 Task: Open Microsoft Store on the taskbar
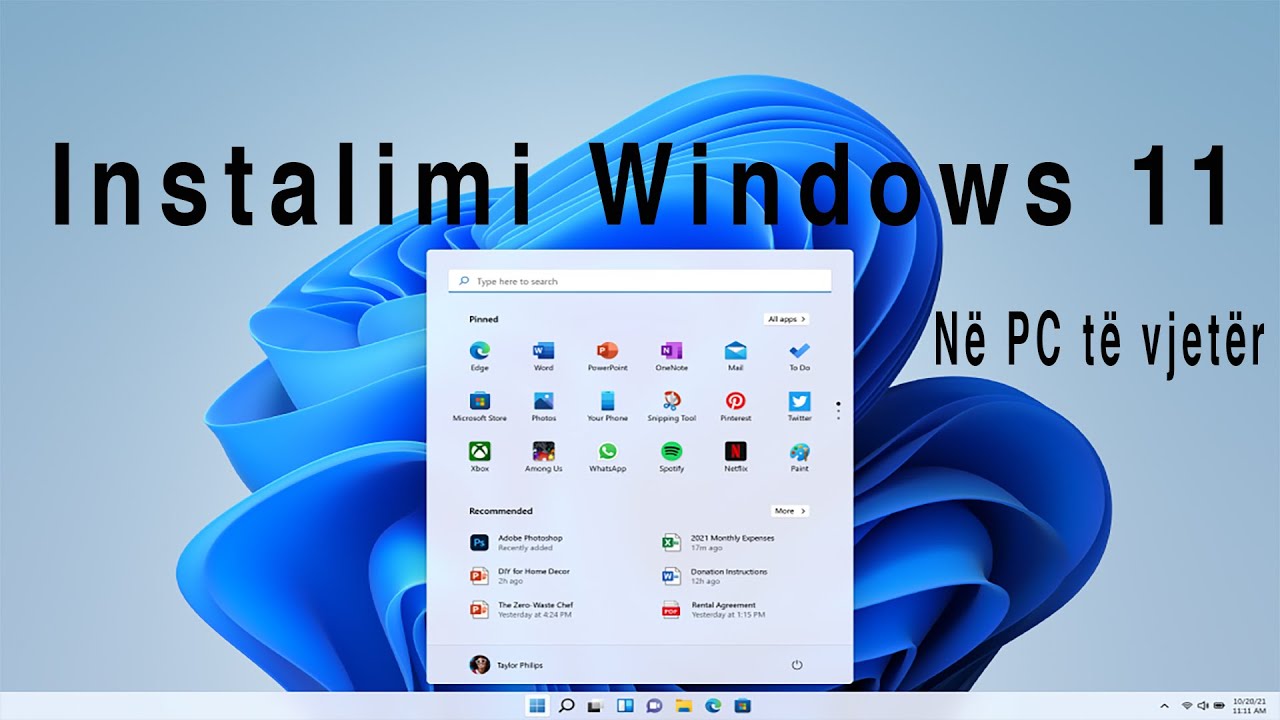[x=742, y=706]
